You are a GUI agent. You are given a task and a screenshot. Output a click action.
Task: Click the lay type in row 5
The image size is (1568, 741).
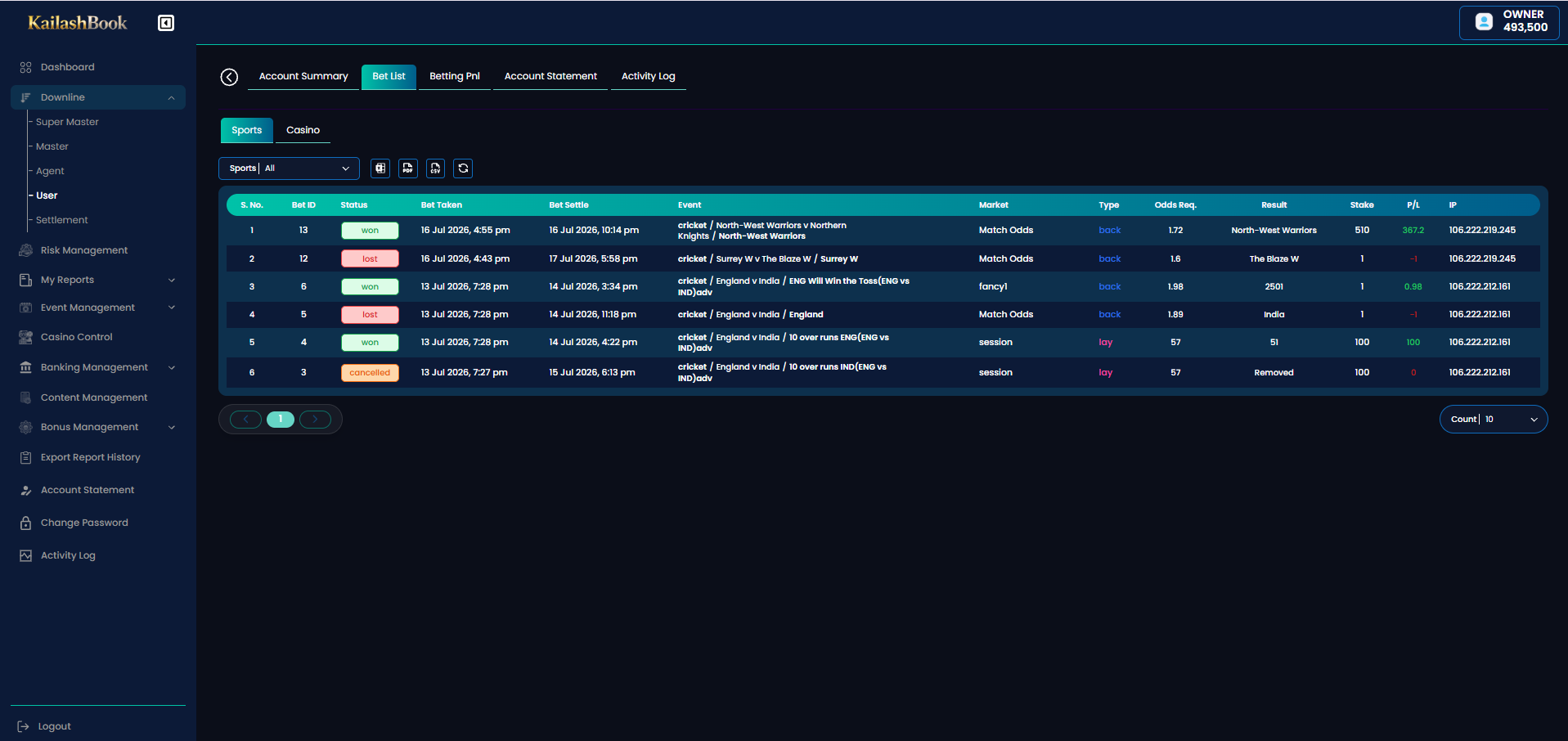point(1106,343)
